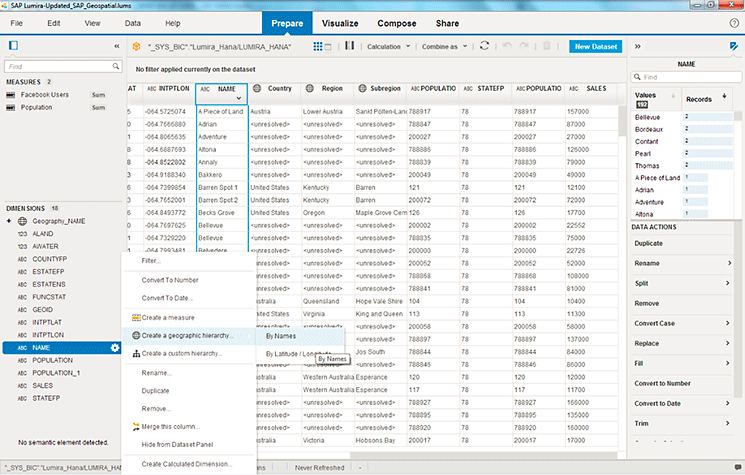Open the Data menu
The image size is (745, 475).
click(133, 23)
